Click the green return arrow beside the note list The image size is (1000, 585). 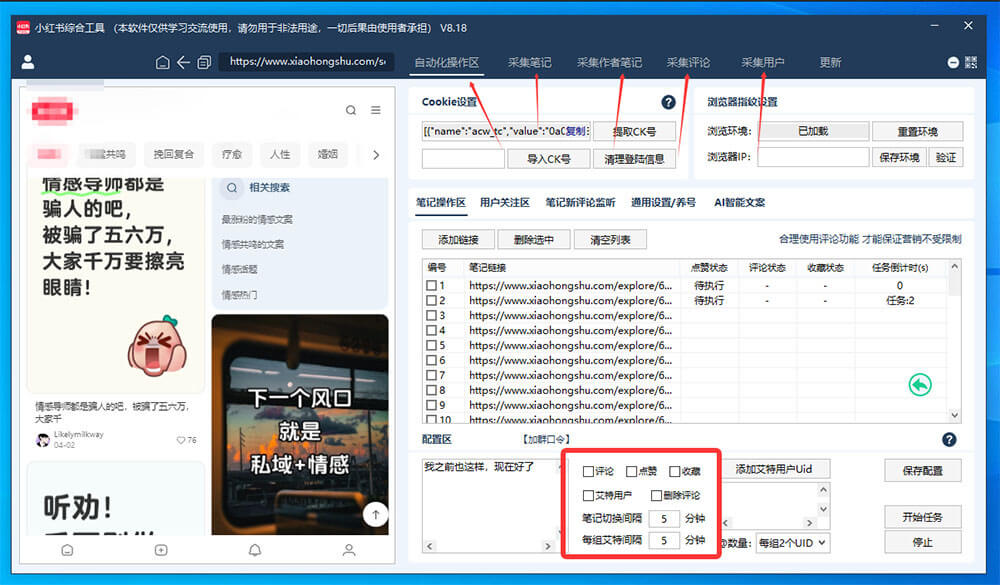point(919,384)
